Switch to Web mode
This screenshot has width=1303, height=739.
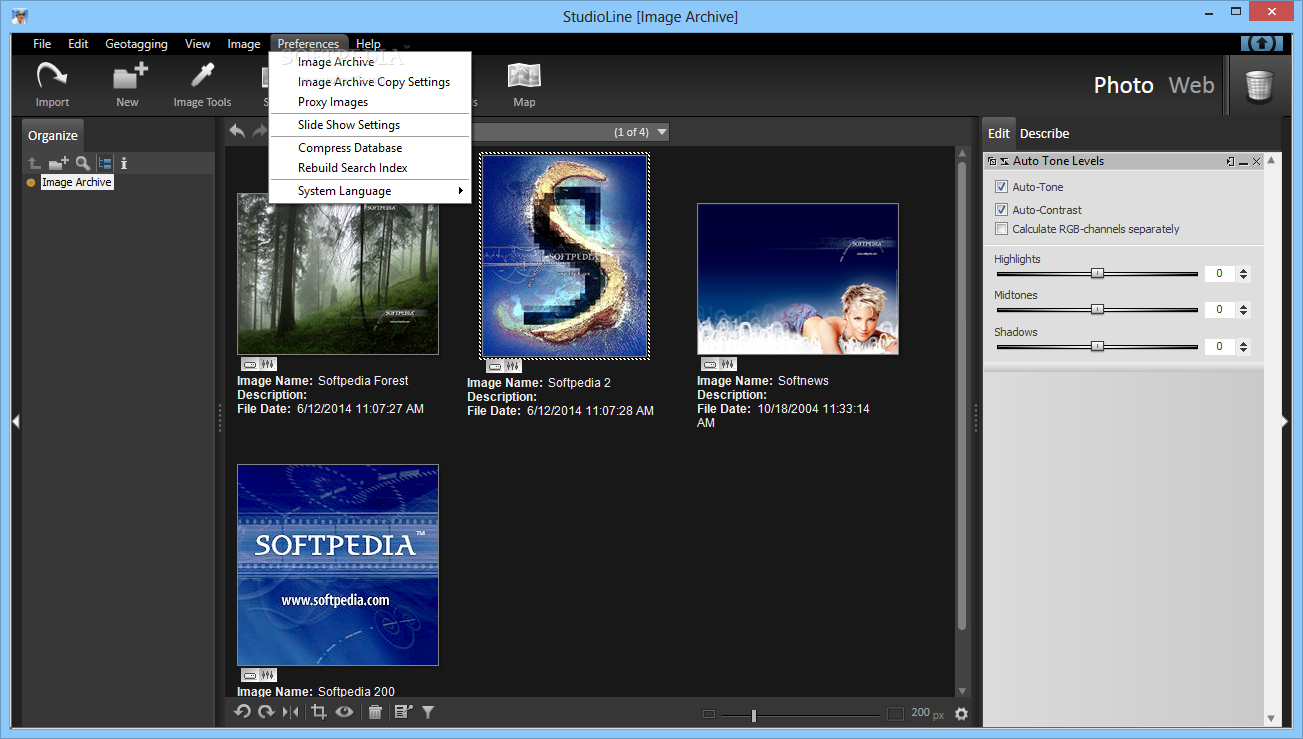click(1191, 85)
